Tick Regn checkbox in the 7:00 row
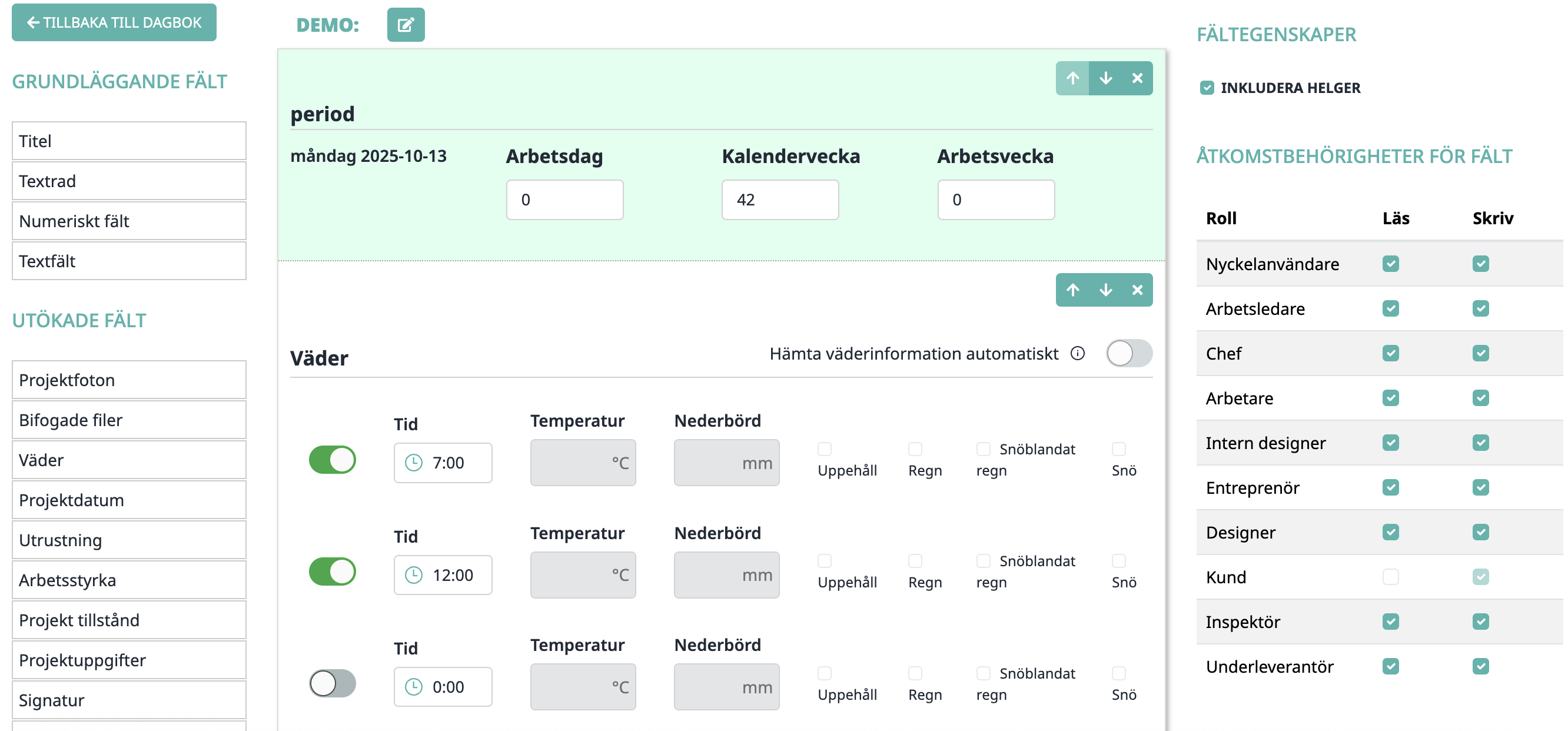This screenshot has height=731, width=1568. tap(915, 449)
